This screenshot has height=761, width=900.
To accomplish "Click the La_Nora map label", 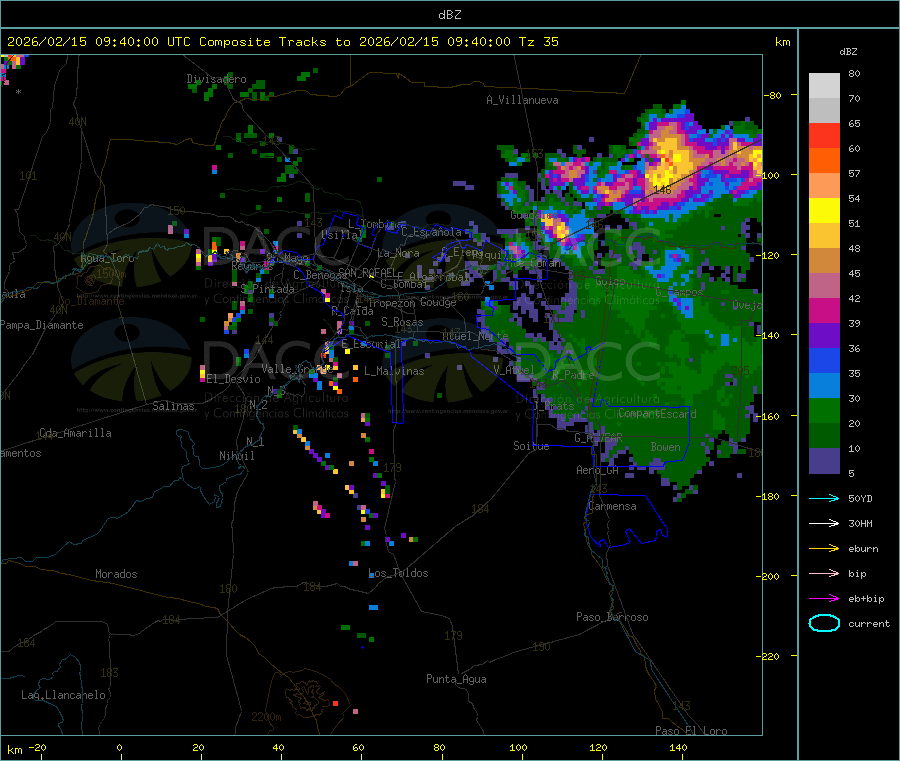I will click(398, 253).
